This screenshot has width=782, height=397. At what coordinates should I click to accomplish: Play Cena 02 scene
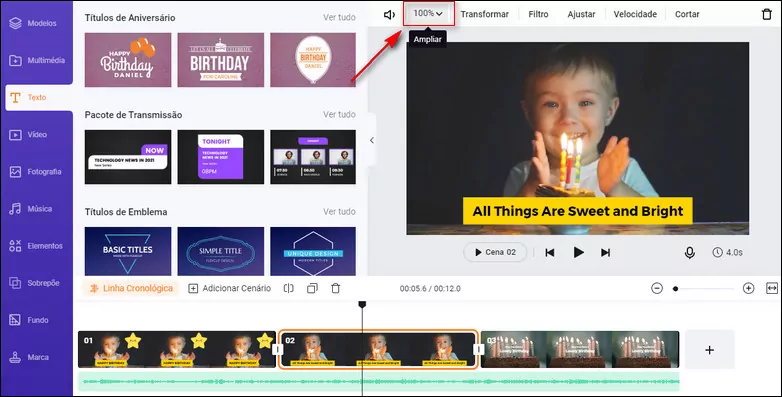coord(495,252)
